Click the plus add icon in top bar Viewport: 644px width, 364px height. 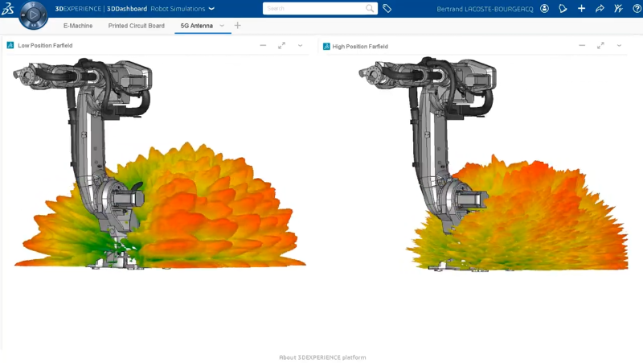point(581,8)
